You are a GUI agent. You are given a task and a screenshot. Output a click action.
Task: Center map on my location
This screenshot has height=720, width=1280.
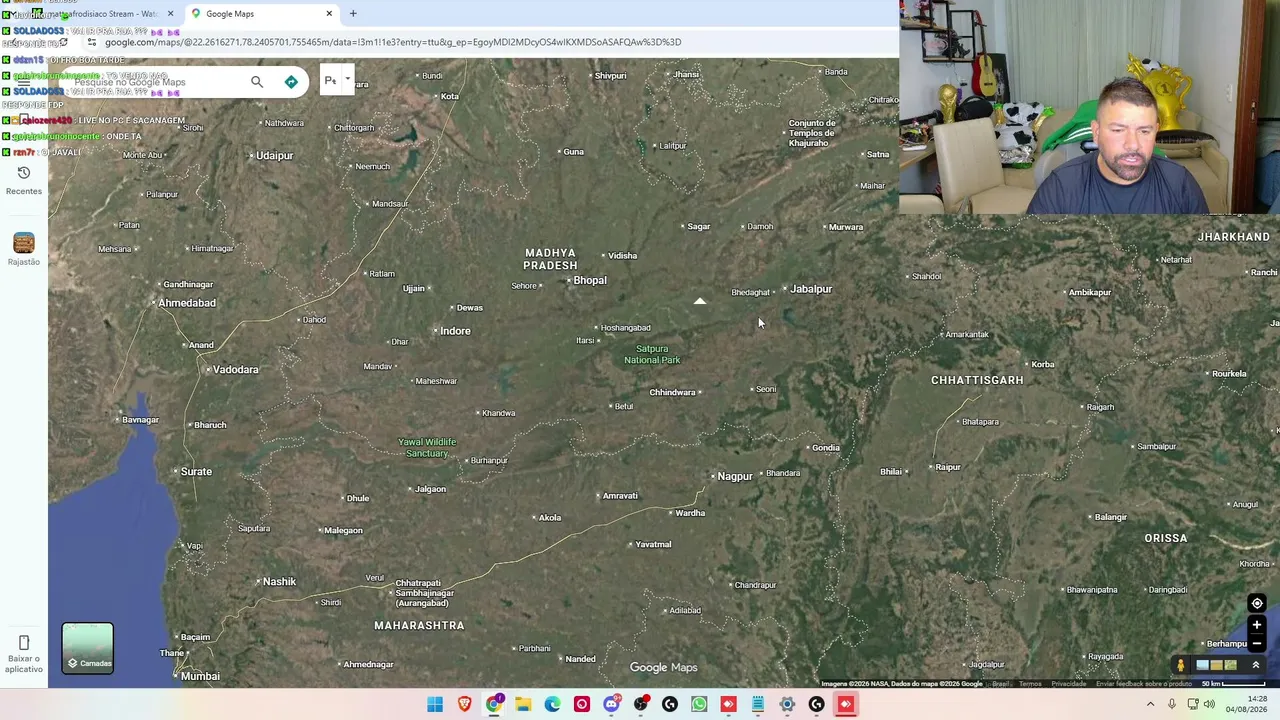coord(1257,603)
